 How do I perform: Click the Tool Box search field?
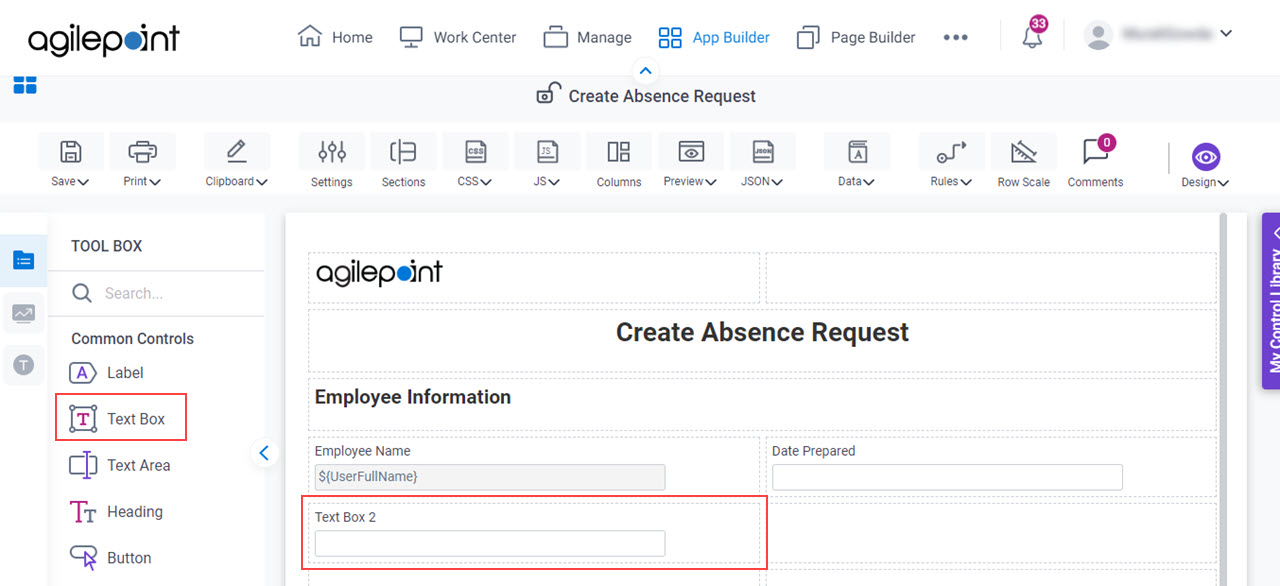click(x=156, y=293)
